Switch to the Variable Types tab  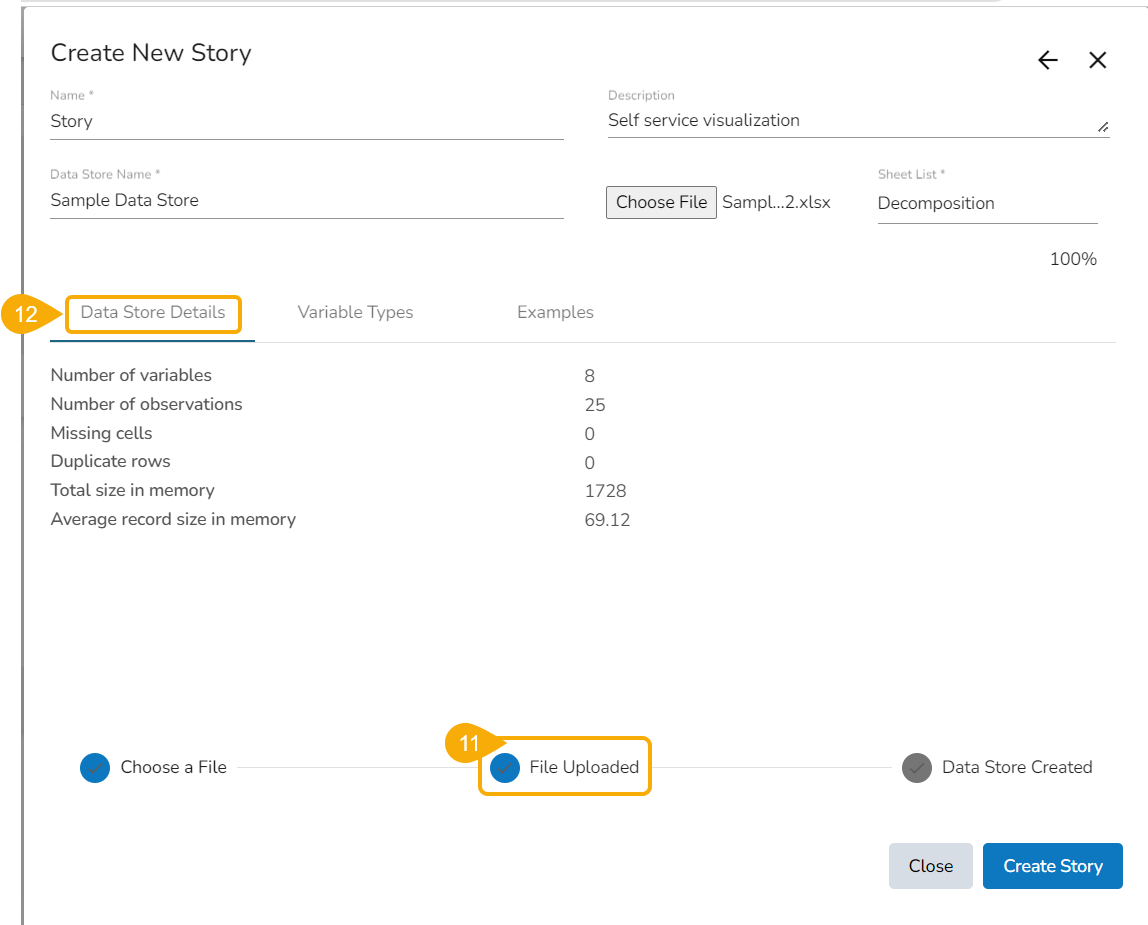click(355, 312)
